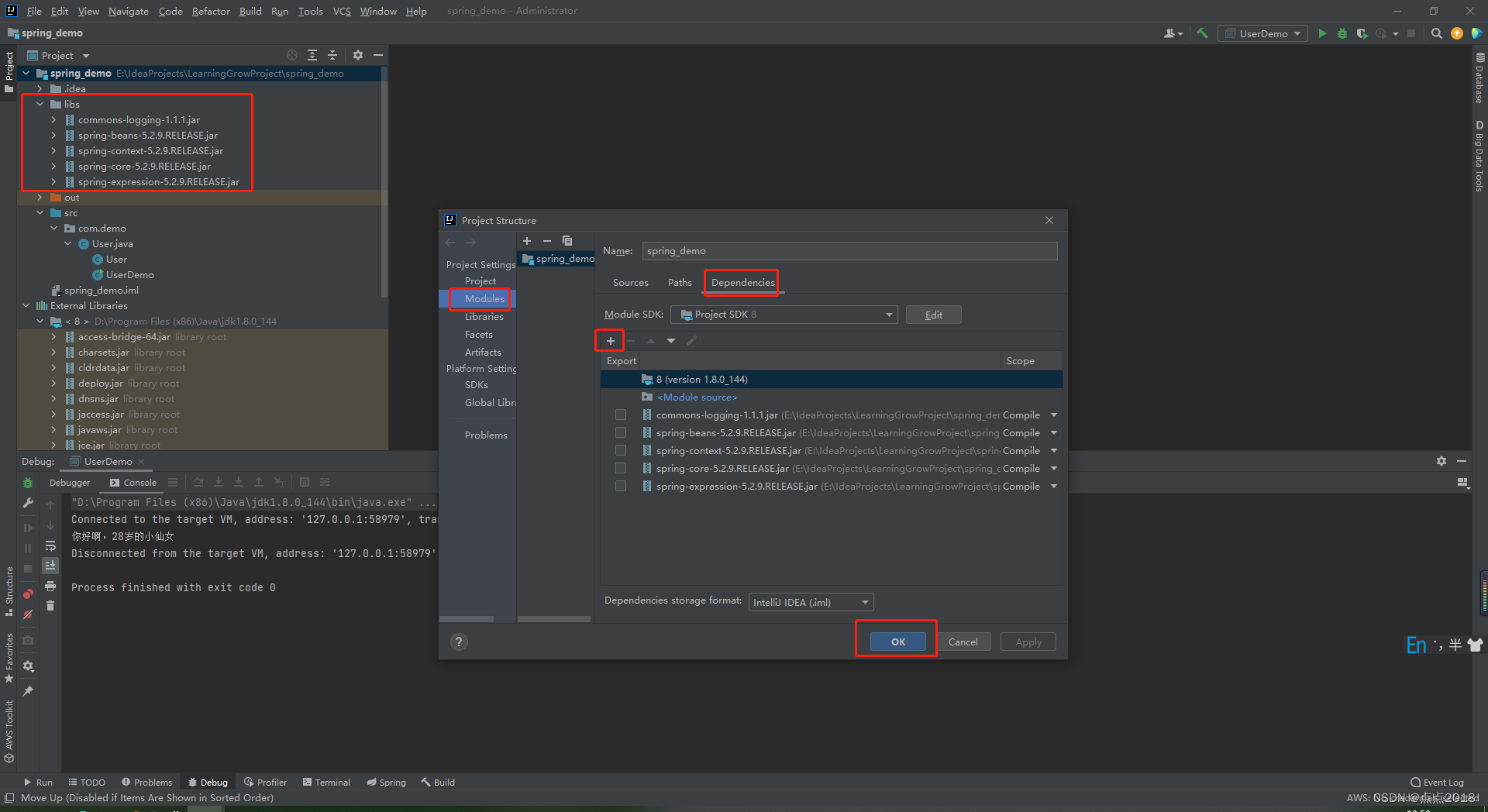Open Libraries in Project Settings

coord(484,317)
